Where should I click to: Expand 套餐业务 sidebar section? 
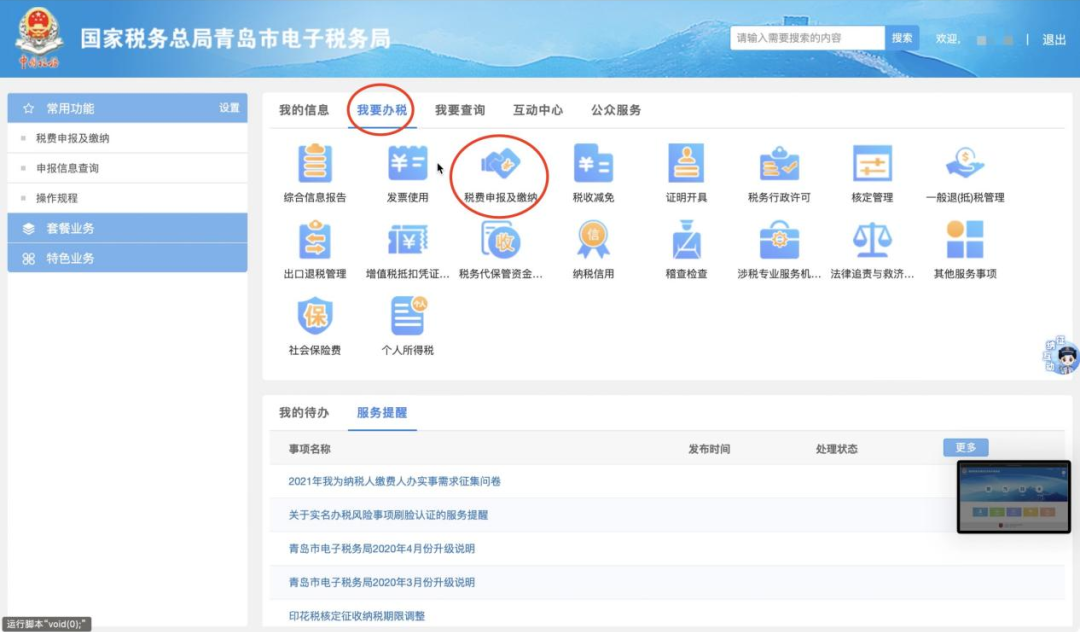point(127,228)
